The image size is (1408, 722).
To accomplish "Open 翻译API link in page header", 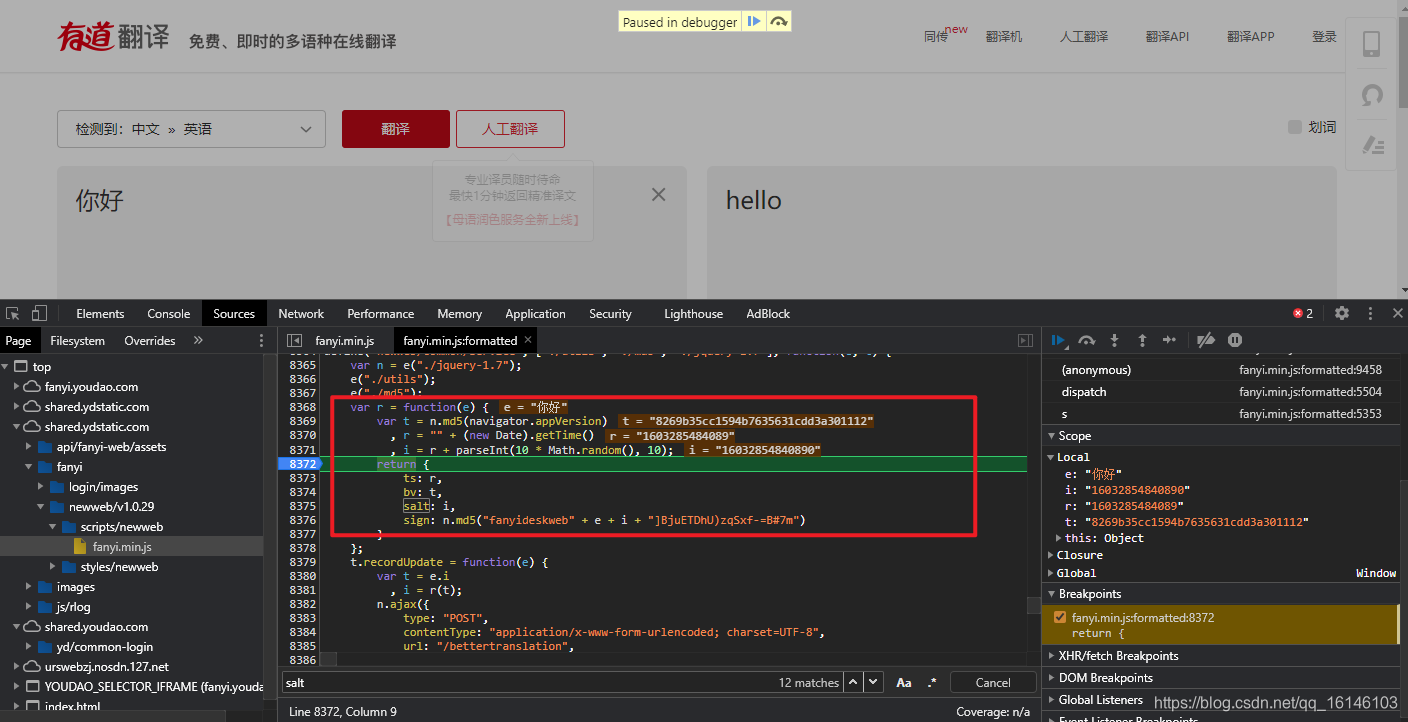I will click(x=1167, y=36).
